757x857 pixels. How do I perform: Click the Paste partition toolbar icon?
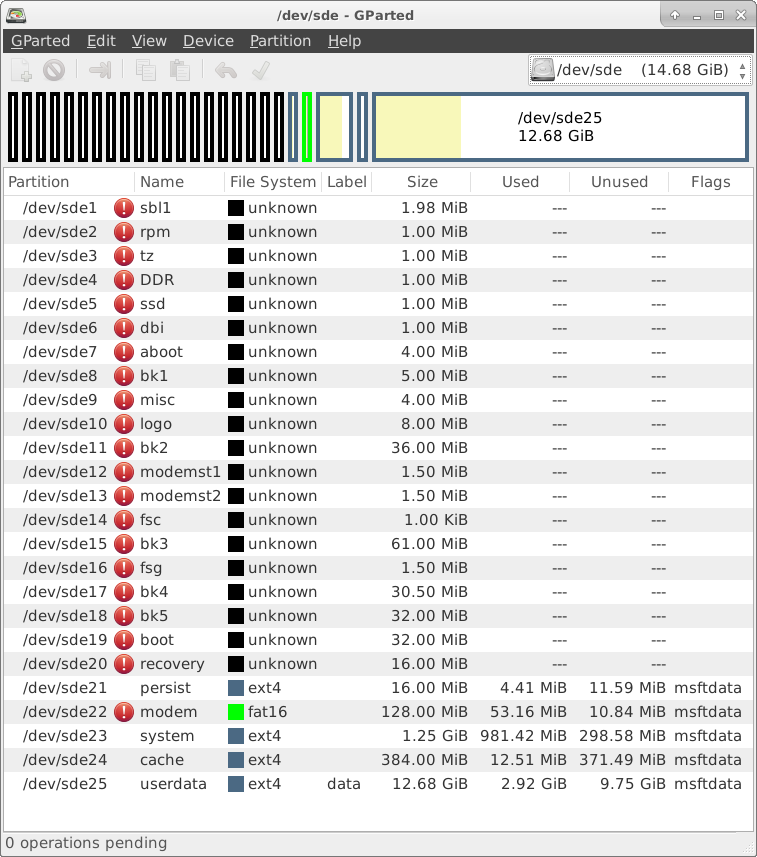[180, 70]
